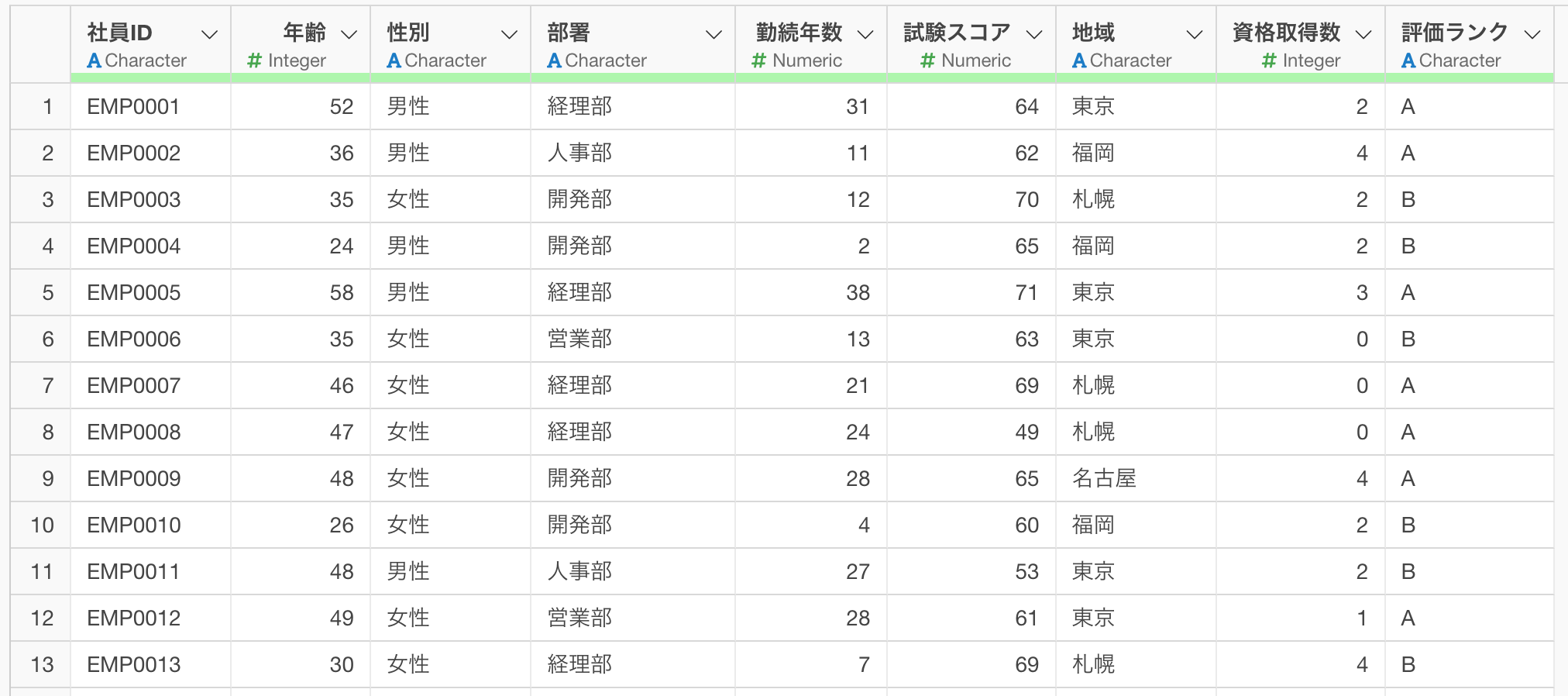Click the Character type icon under 性別
The height and width of the screenshot is (696, 1568).
click(394, 60)
